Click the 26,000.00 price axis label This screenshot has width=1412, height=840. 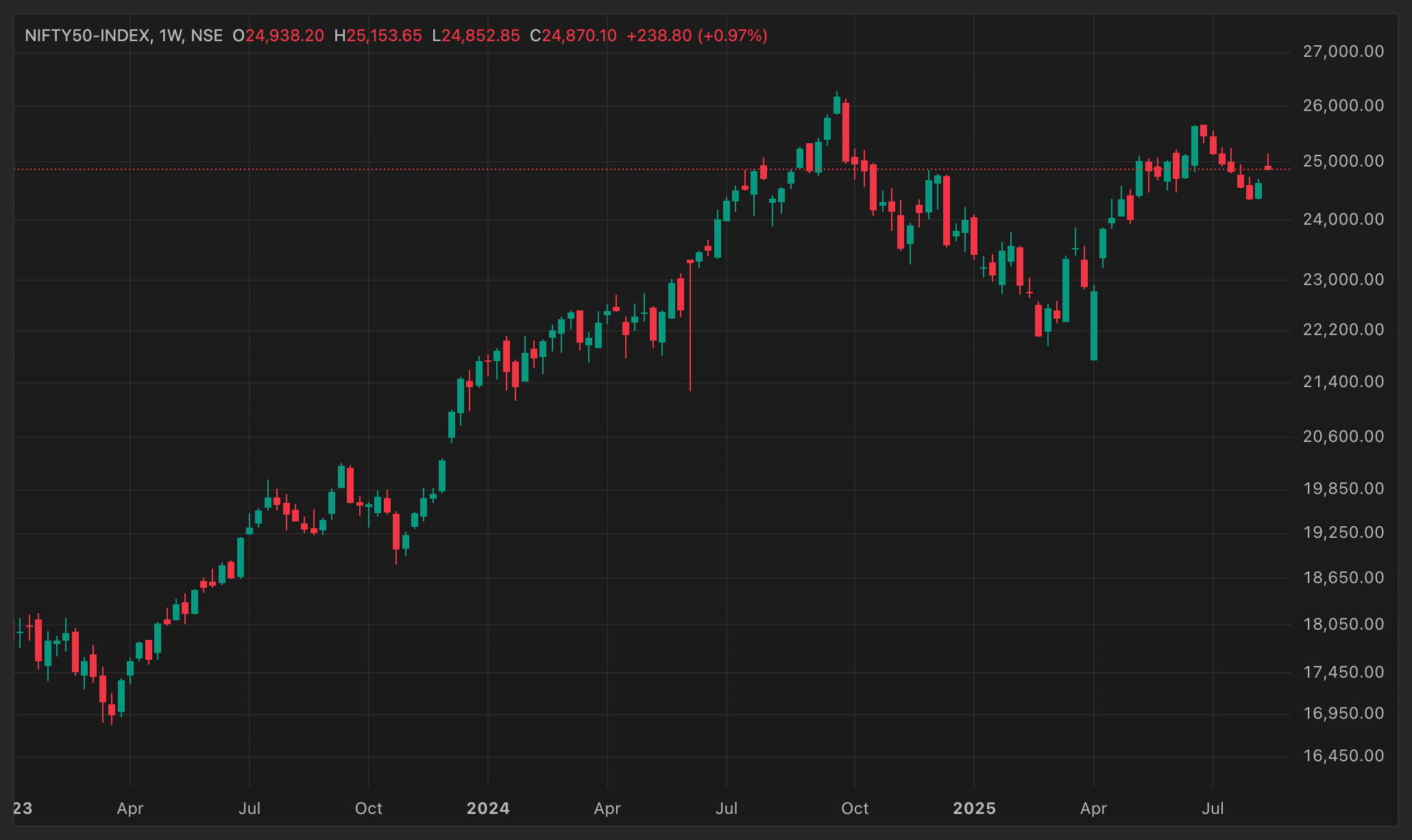(1343, 106)
